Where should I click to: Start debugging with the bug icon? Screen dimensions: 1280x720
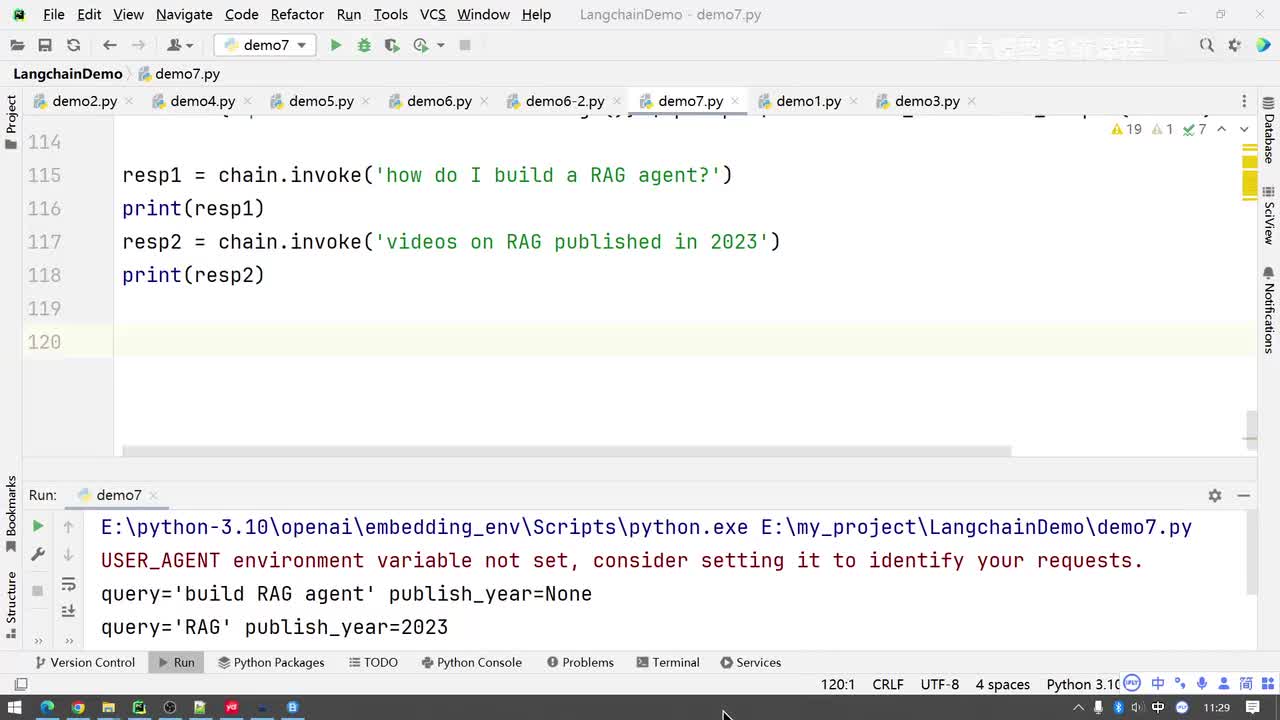pyautogui.click(x=364, y=45)
